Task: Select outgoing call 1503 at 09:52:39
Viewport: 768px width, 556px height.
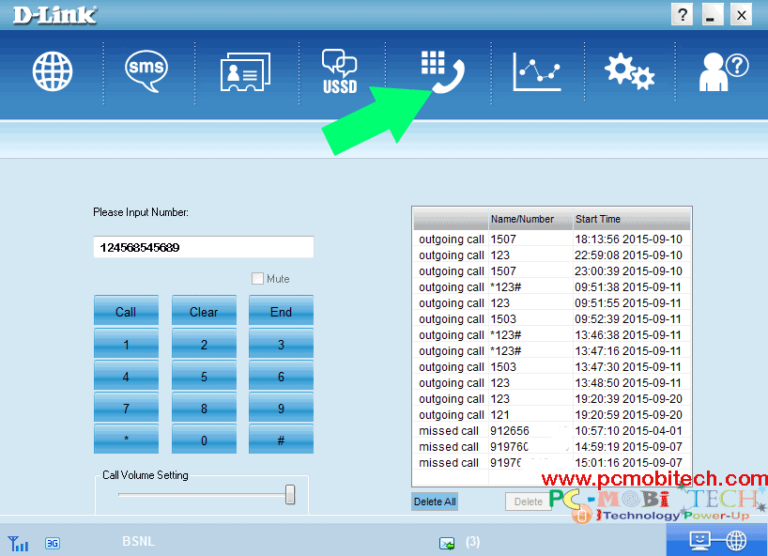Action: pos(552,319)
